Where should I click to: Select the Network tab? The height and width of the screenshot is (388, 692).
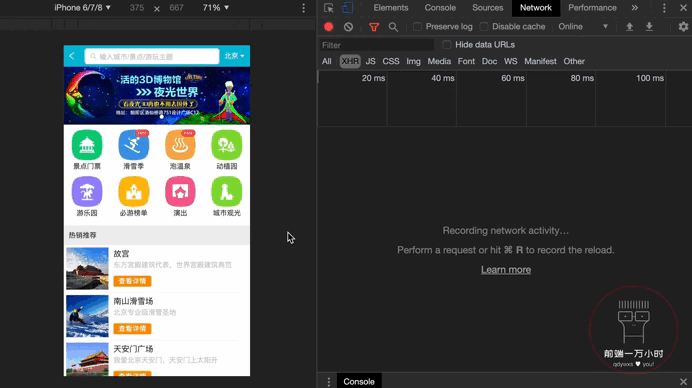click(536, 8)
